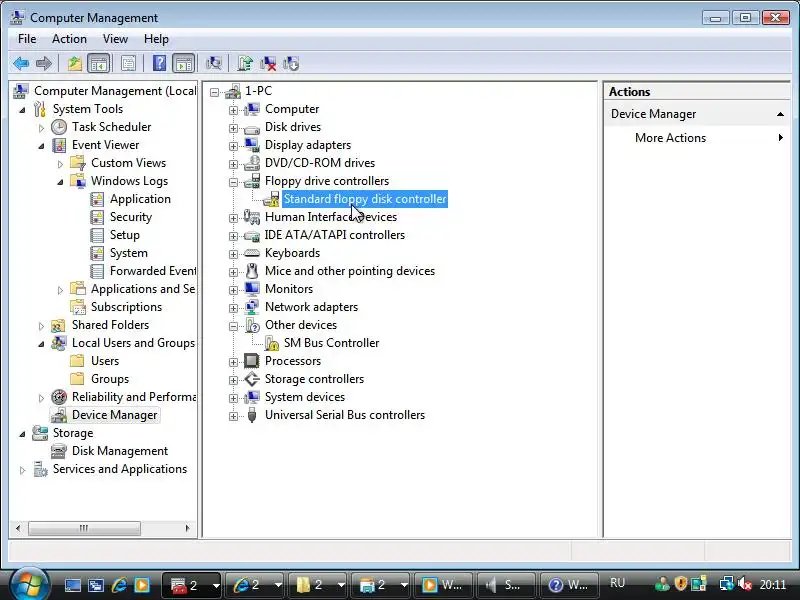Click the muted volume tray icon

point(745,584)
